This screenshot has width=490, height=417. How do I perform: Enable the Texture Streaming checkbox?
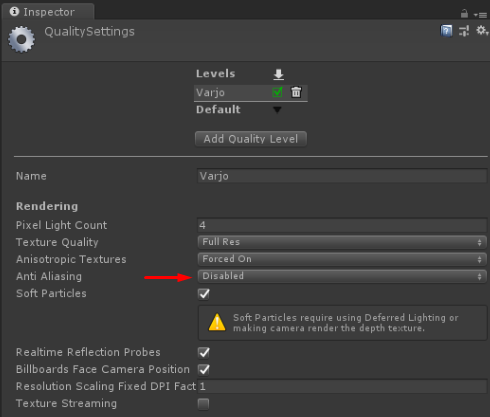203,404
